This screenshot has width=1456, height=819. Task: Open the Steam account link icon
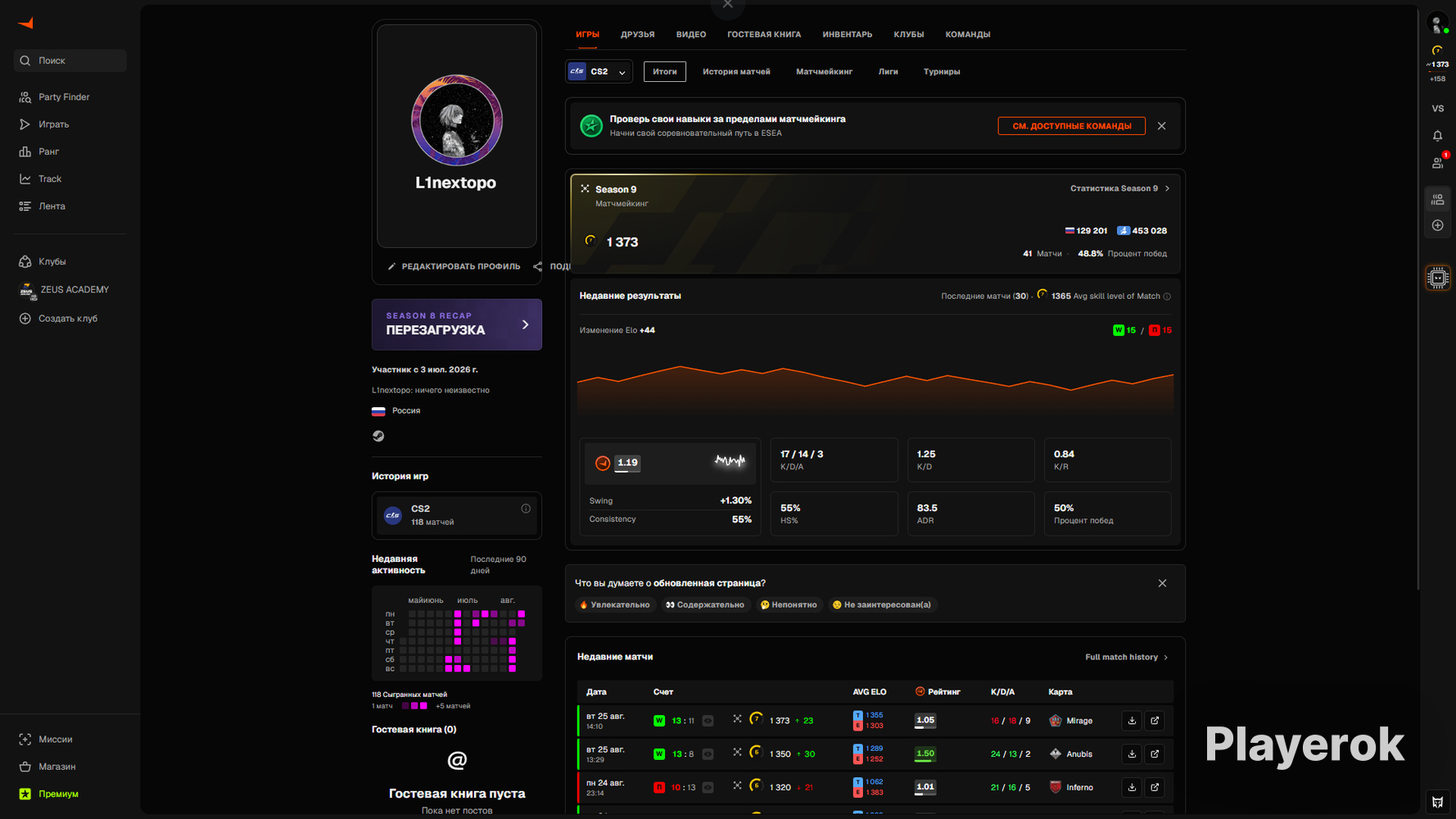(378, 436)
